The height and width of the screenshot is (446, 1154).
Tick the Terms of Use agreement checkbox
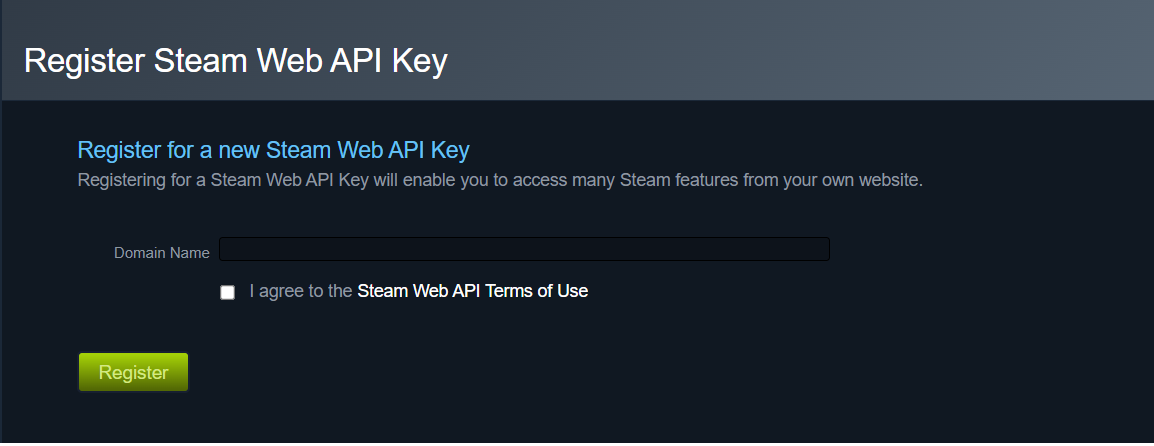click(x=228, y=292)
